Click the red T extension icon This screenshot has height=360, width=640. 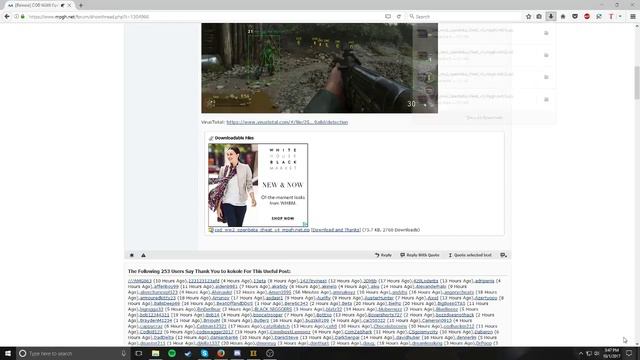[x=611, y=17]
